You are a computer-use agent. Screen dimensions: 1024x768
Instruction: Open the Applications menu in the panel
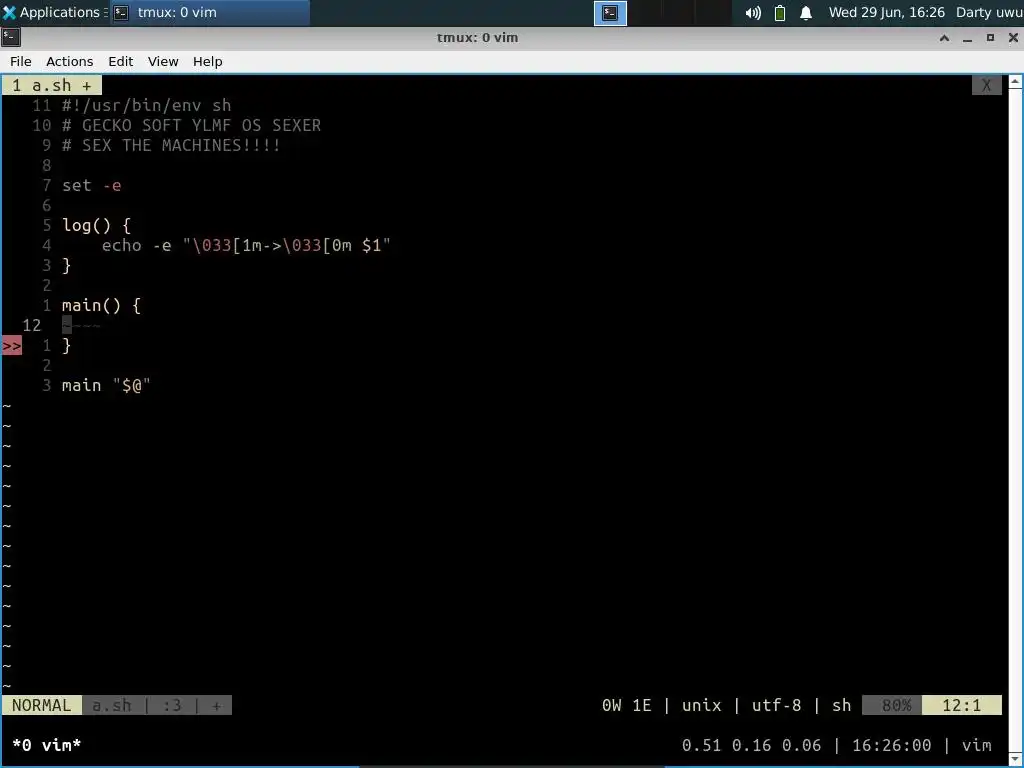[54, 12]
